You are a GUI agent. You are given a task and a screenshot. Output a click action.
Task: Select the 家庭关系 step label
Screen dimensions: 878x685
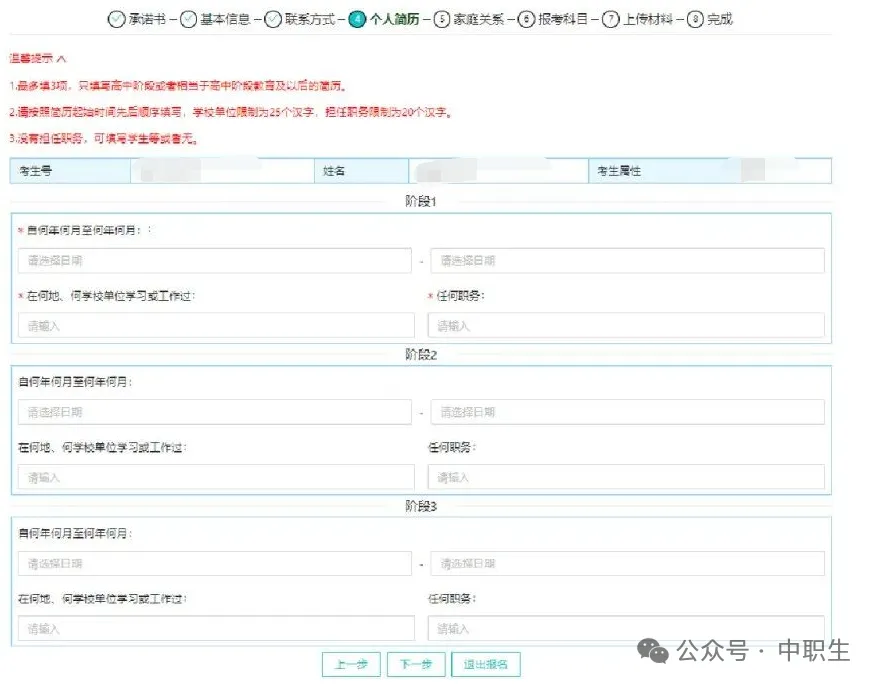pos(479,20)
